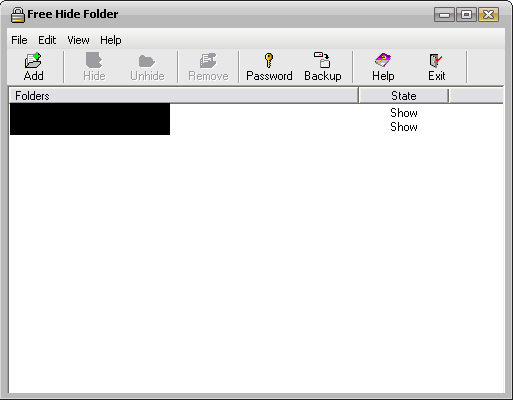The image size is (513, 400).
Task: Open the Help book icon in toolbar
Action: pos(383,60)
